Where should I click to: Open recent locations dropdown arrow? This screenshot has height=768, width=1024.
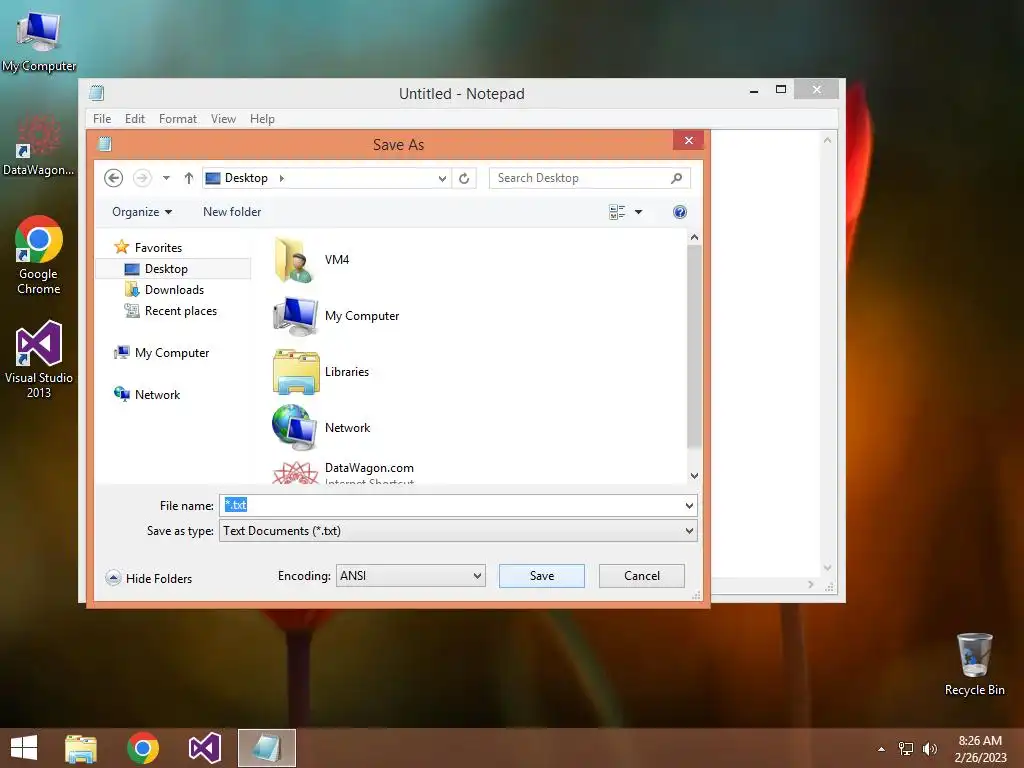pyautogui.click(x=166, y=178)
